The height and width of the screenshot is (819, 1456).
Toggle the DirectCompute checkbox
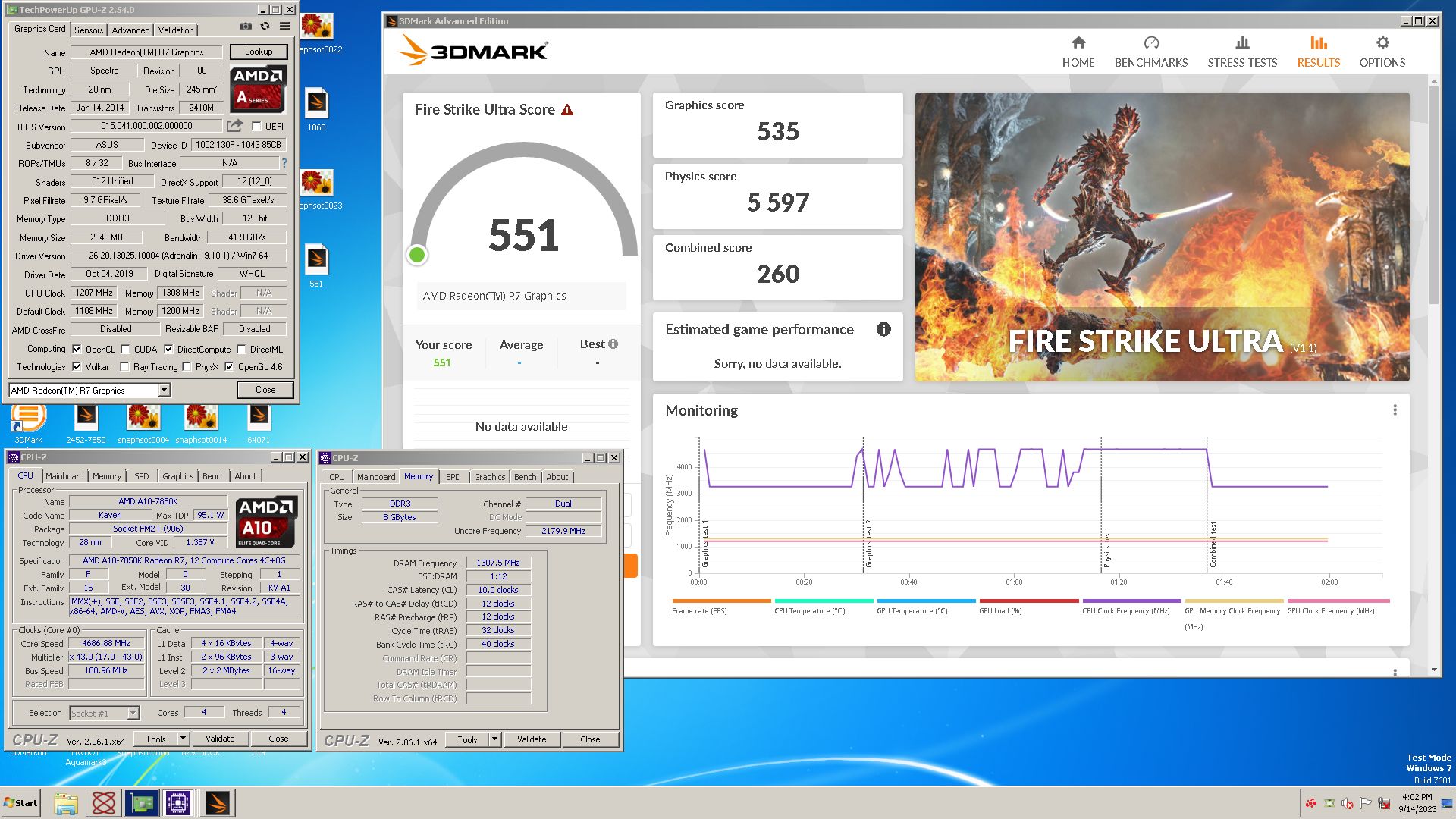point(168,350)
